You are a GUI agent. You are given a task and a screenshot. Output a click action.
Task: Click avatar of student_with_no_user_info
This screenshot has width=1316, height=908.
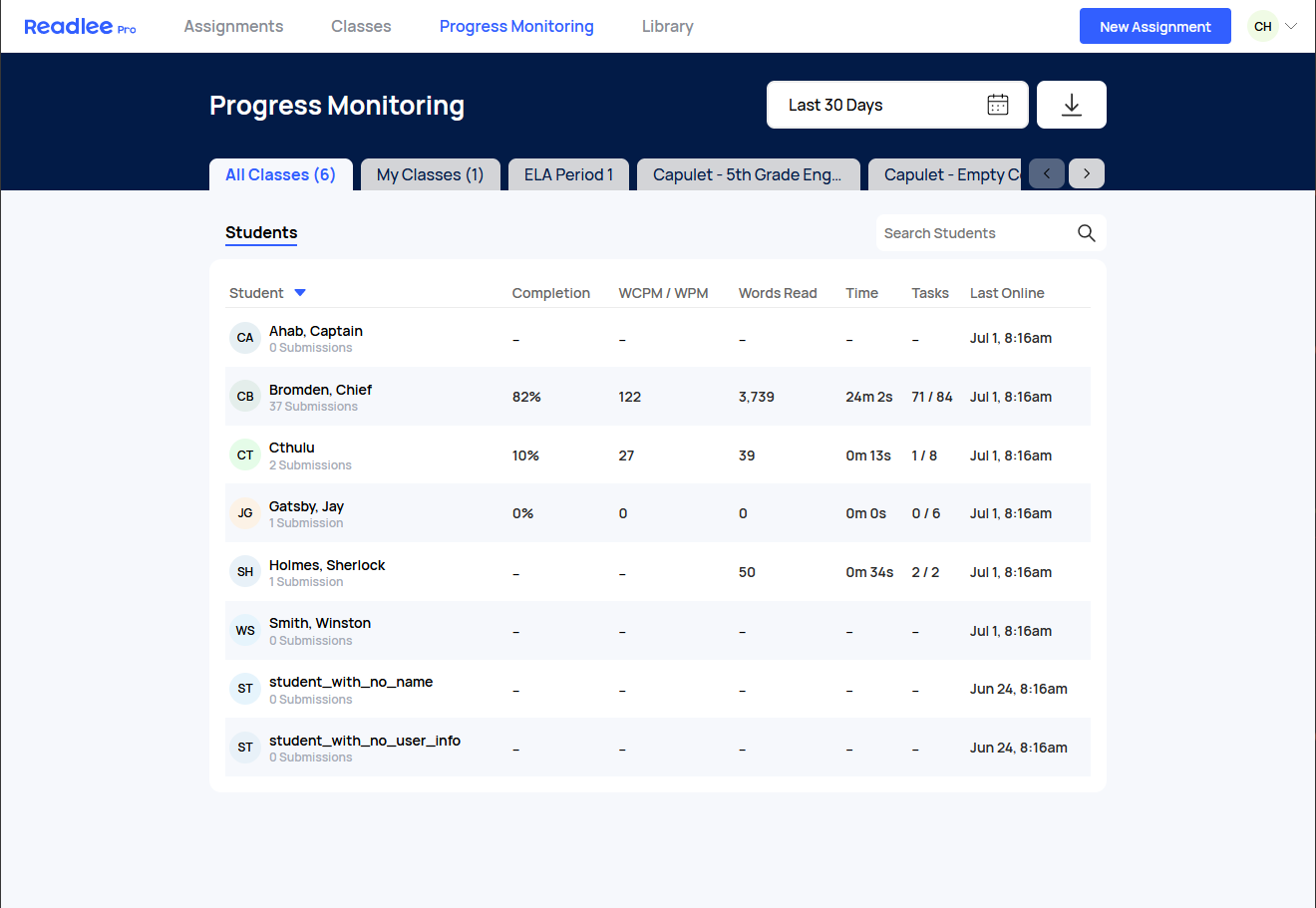[245, 748]
